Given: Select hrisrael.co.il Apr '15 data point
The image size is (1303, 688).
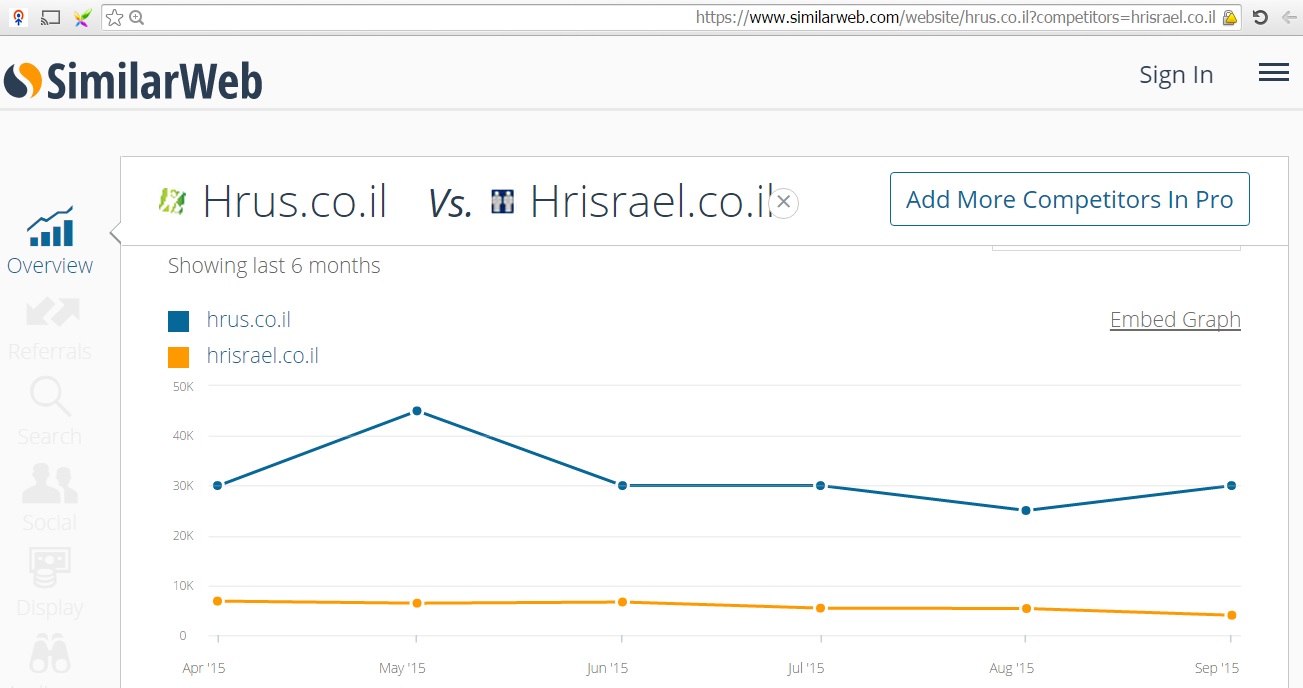Looking at the screenshot, I should tap(218, 601).
